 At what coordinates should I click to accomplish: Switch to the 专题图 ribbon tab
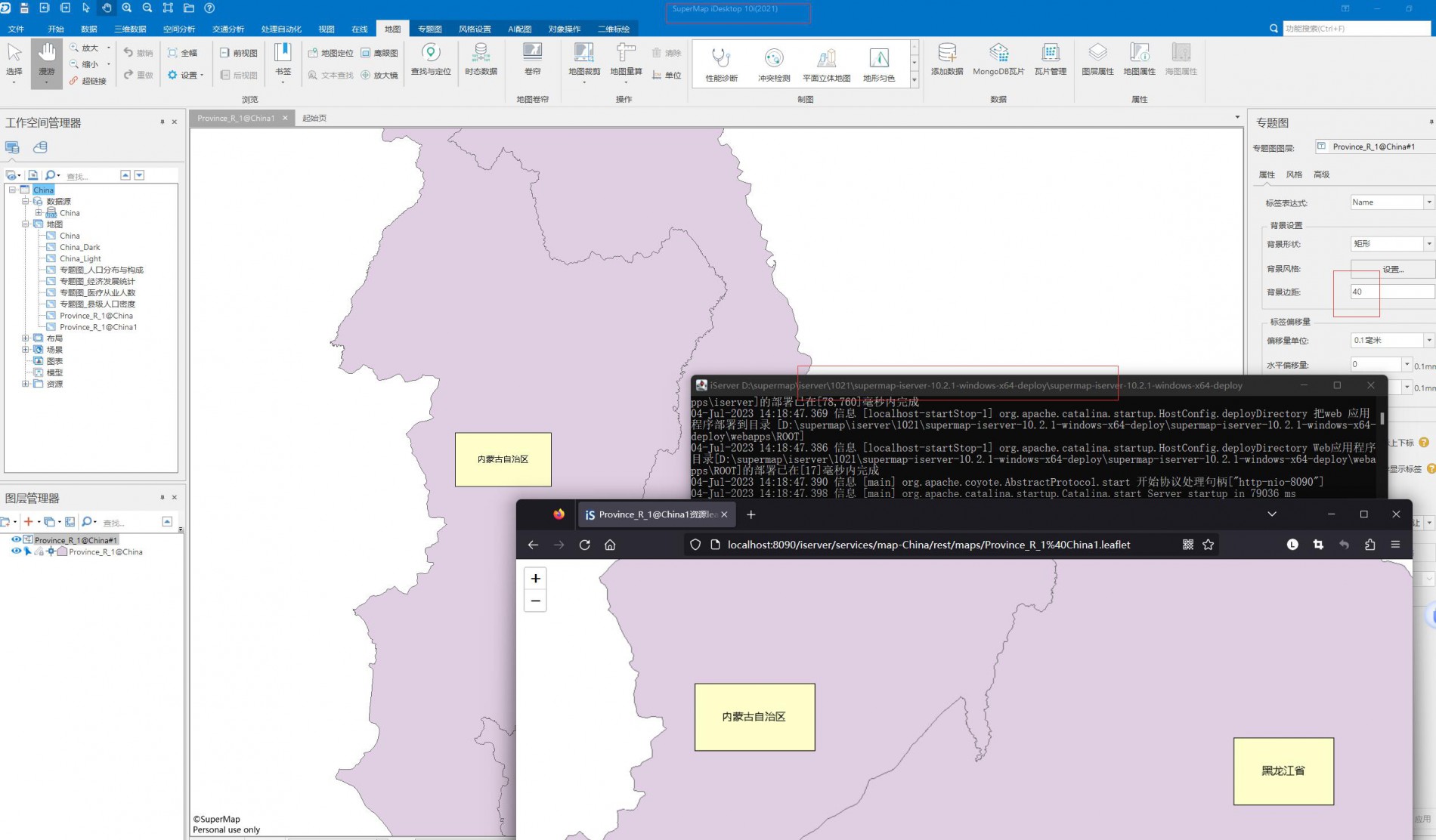(429, 29)
